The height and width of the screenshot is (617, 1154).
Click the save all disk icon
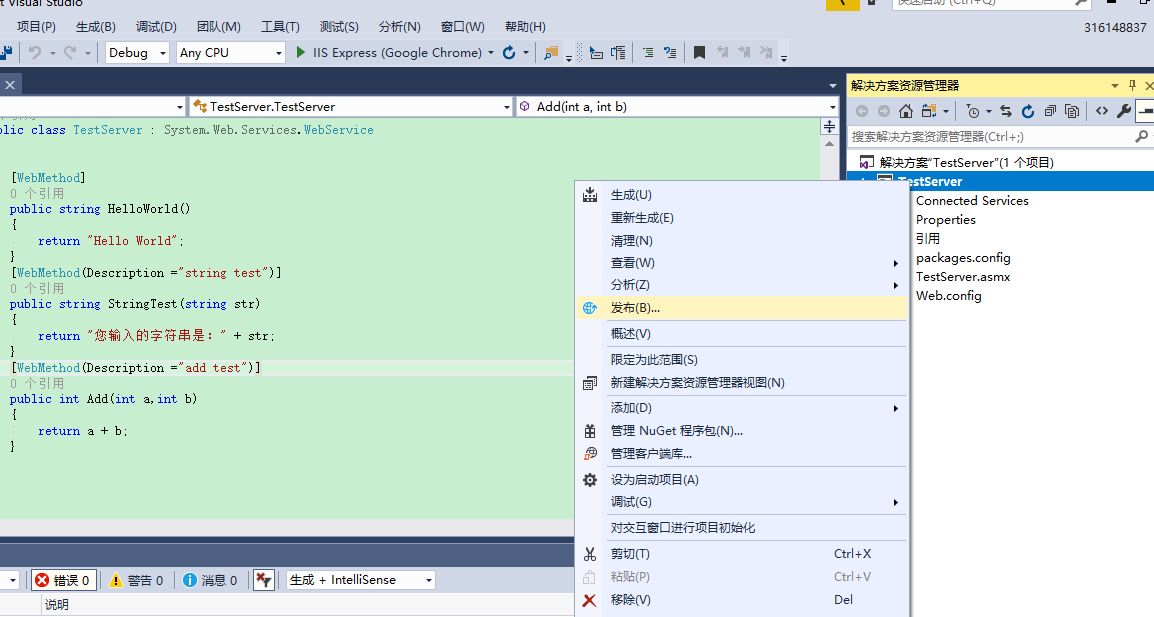(x=7, y=52)
